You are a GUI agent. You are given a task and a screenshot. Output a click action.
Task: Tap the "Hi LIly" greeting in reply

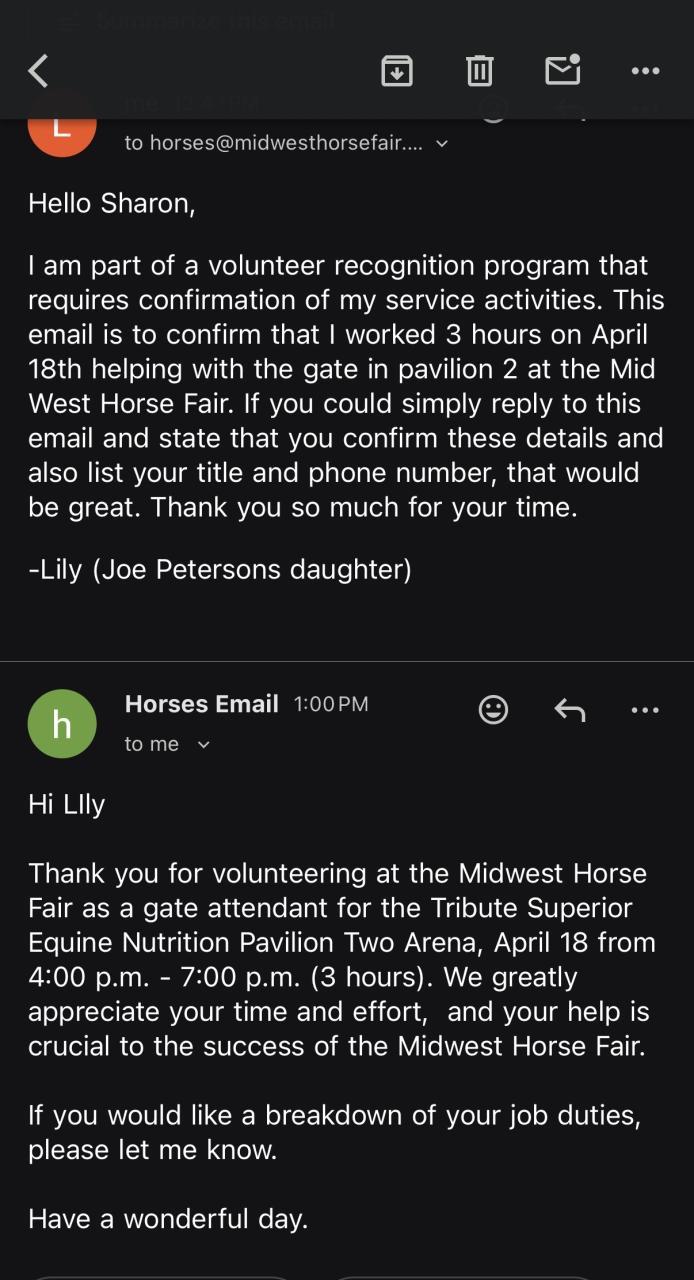click(x=66, y=805)
